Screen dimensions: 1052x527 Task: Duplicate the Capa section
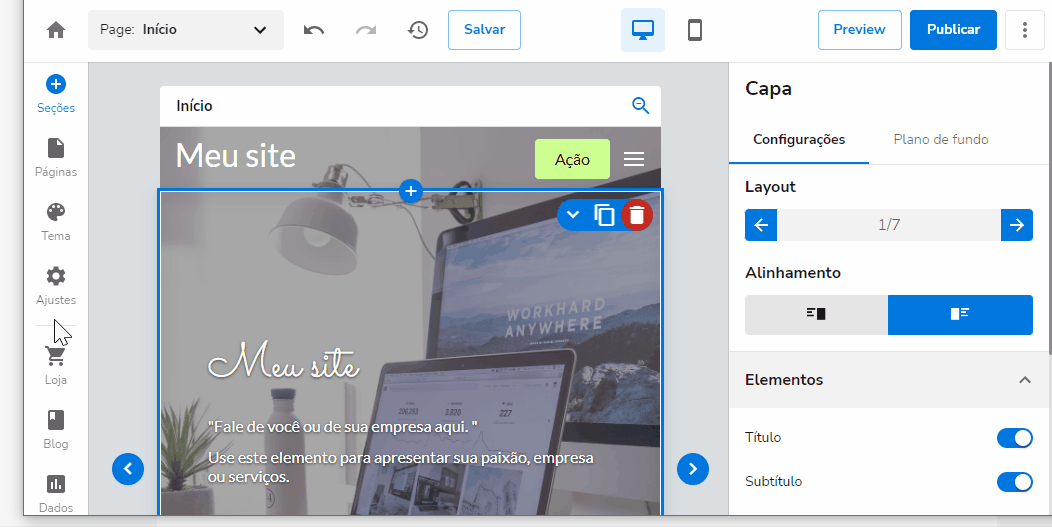(604, 215)
